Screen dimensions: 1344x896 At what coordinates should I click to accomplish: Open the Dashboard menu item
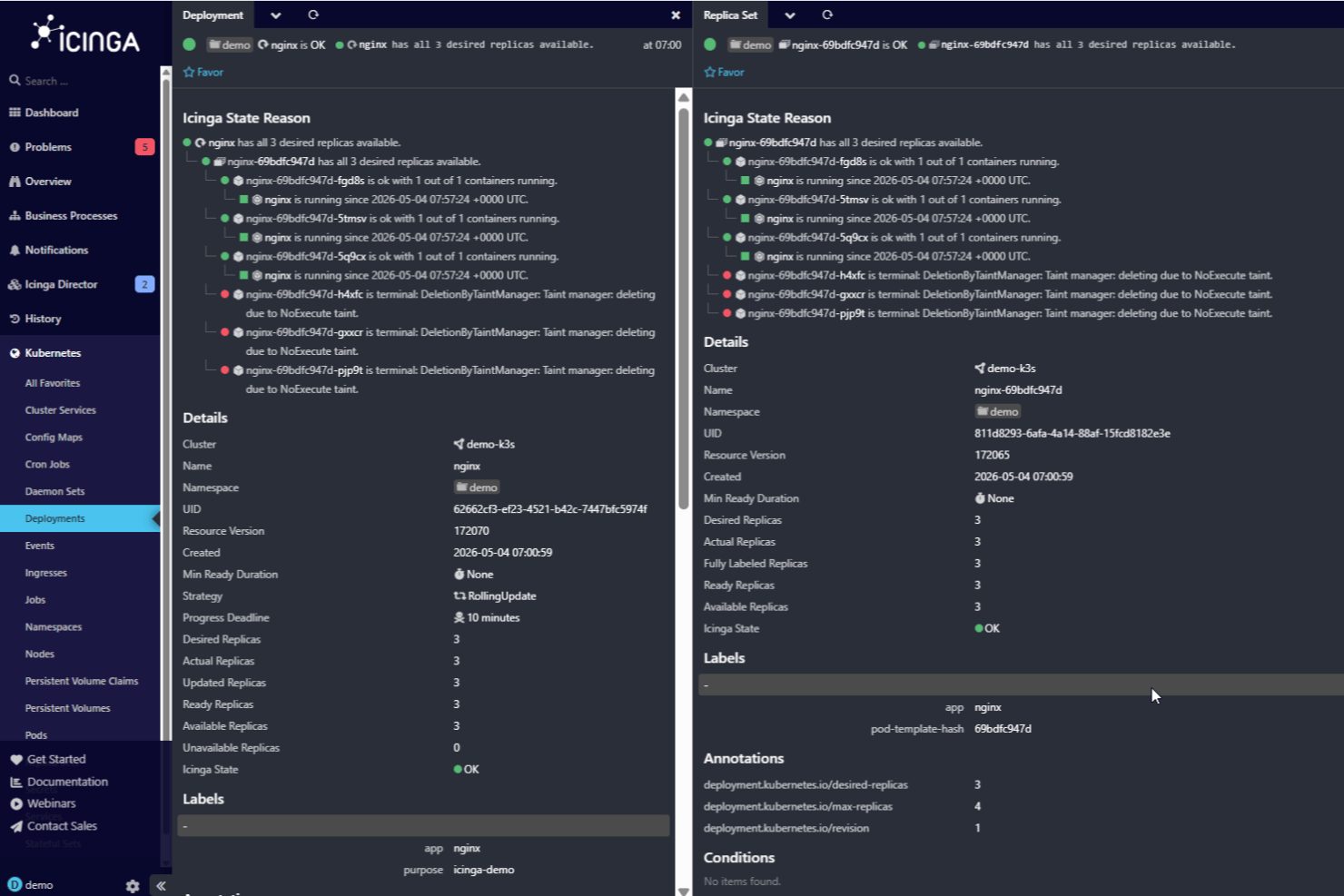click(x=51, y=113)
